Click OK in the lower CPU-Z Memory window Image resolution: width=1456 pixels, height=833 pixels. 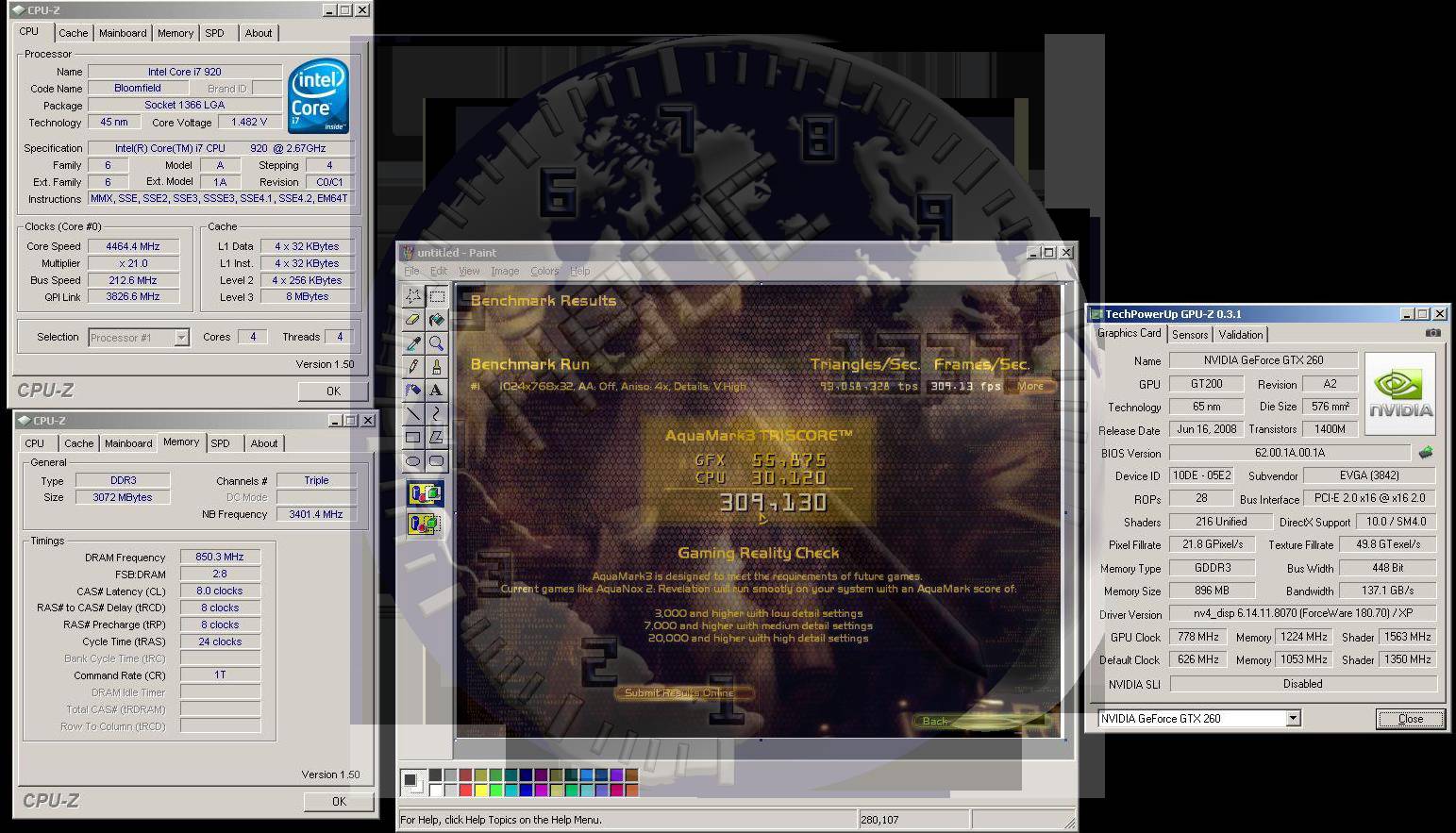[339, 801]
